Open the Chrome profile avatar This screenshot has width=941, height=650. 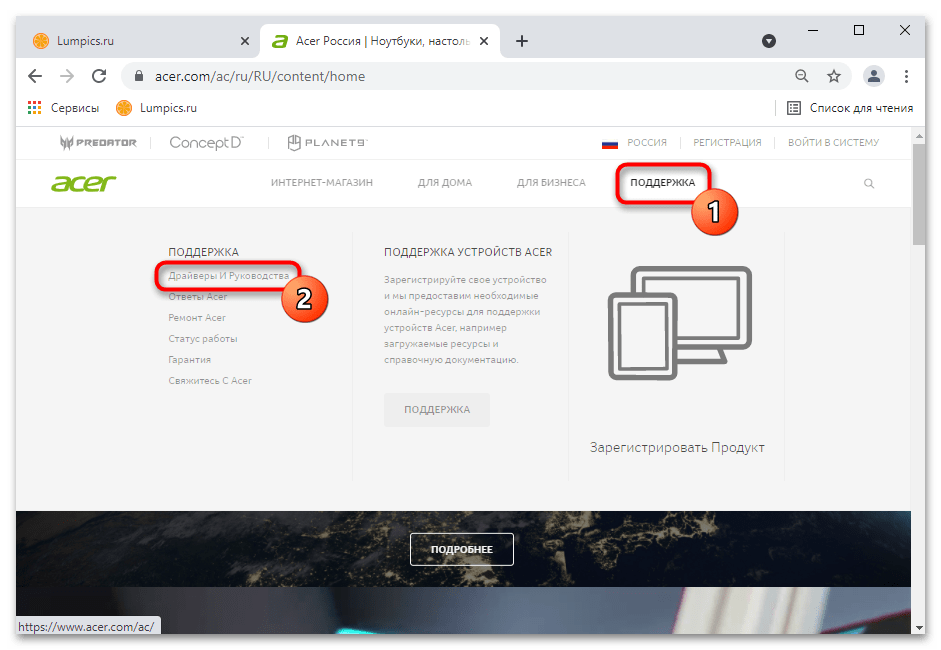click(x=874, y=76)
